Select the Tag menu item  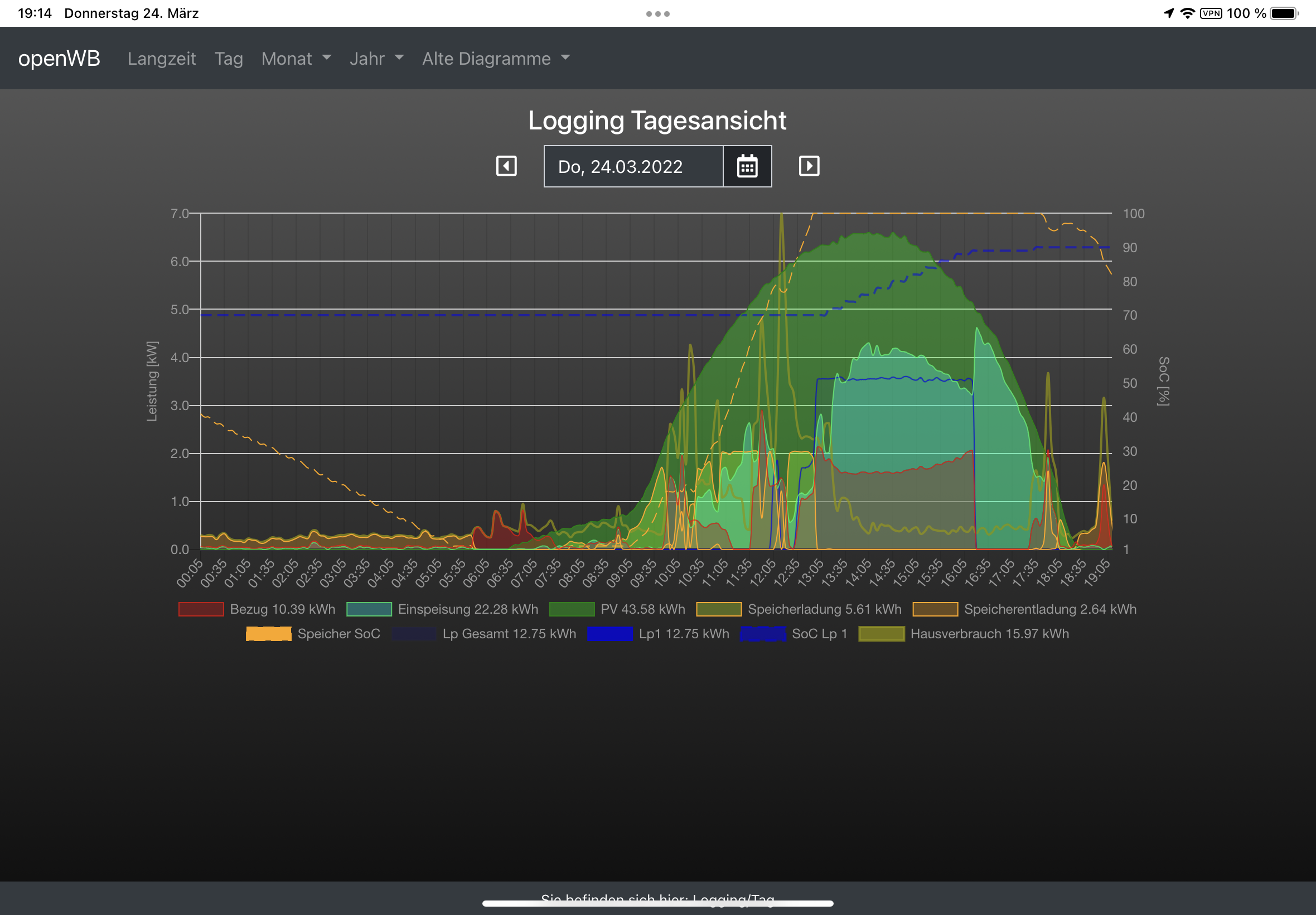229,59
